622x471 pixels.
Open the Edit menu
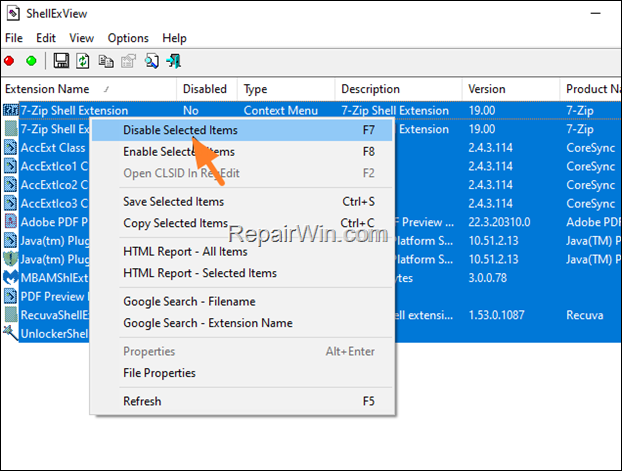tap(46, 38)
